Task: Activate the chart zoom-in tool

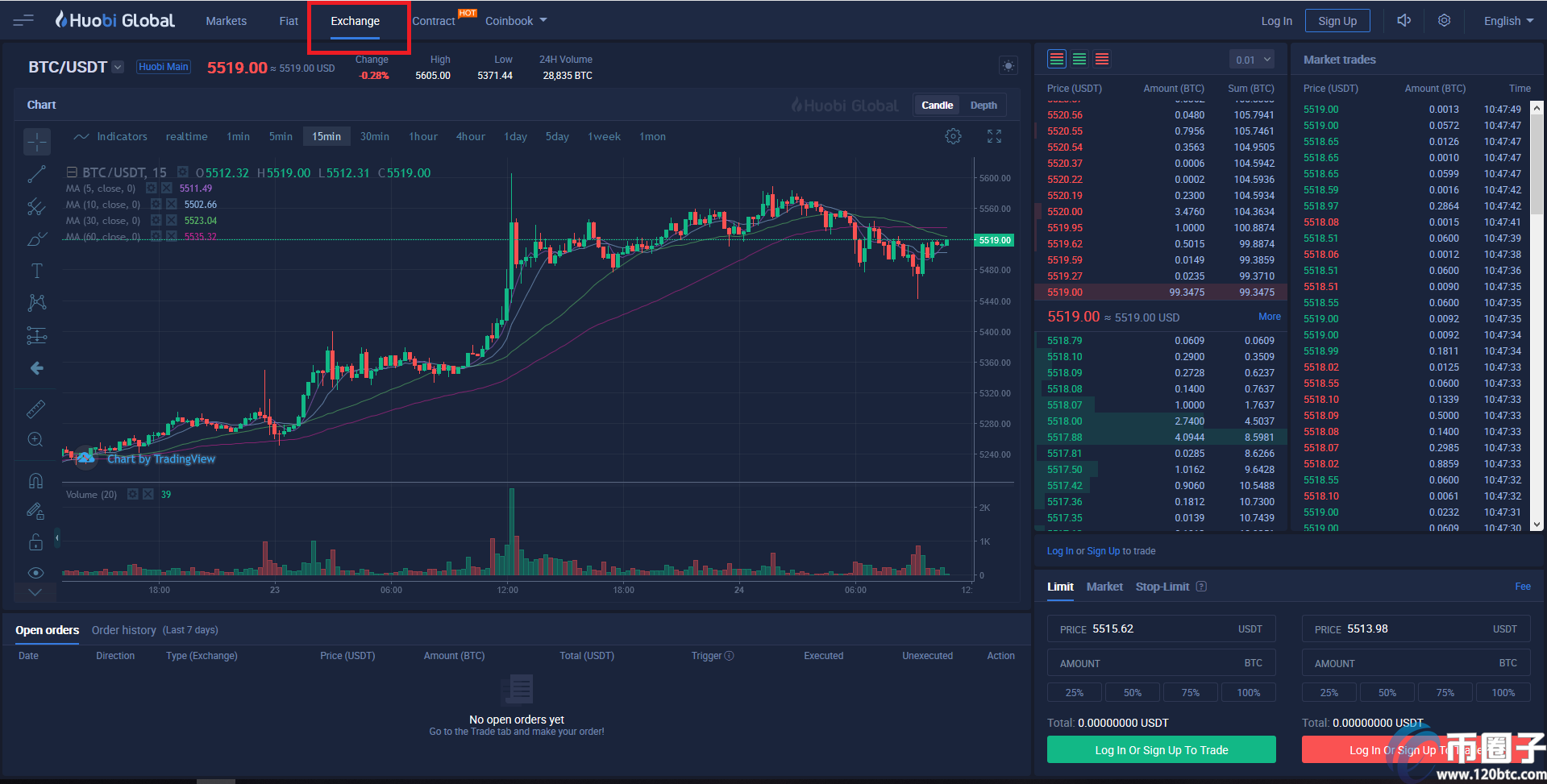Action: [36, 440]
